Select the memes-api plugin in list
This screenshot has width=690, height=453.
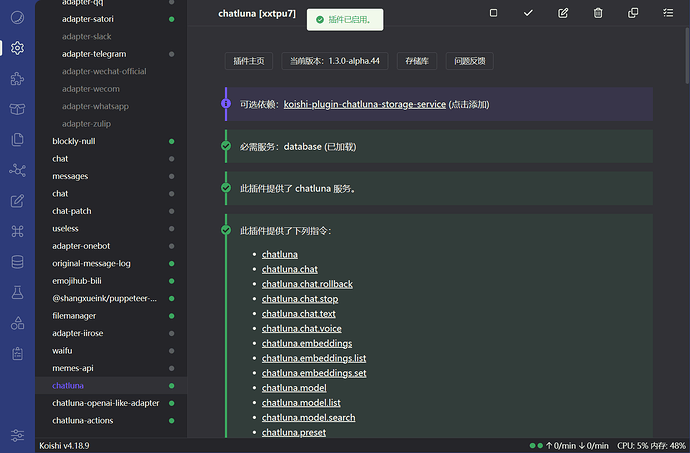coord(75,368)
